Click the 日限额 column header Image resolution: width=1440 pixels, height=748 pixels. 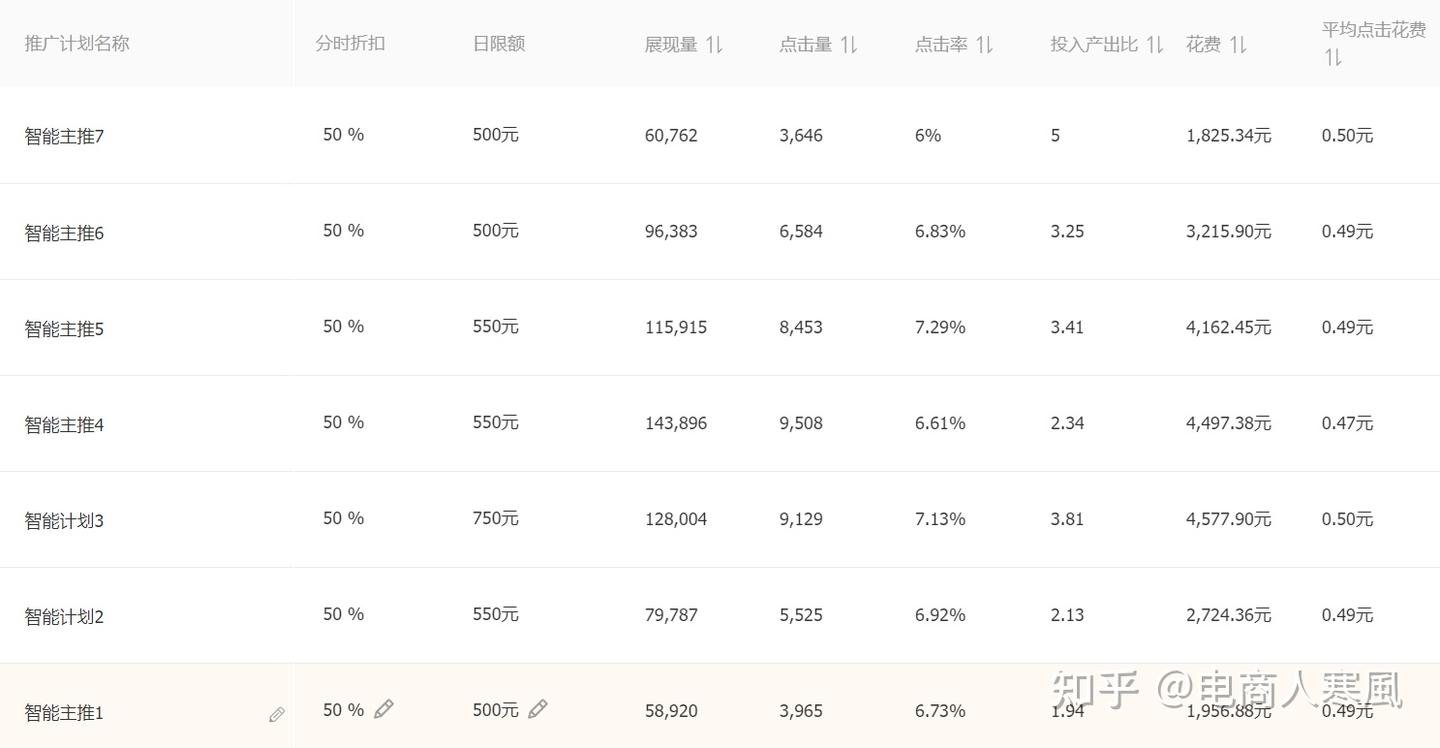coord(499,44)
